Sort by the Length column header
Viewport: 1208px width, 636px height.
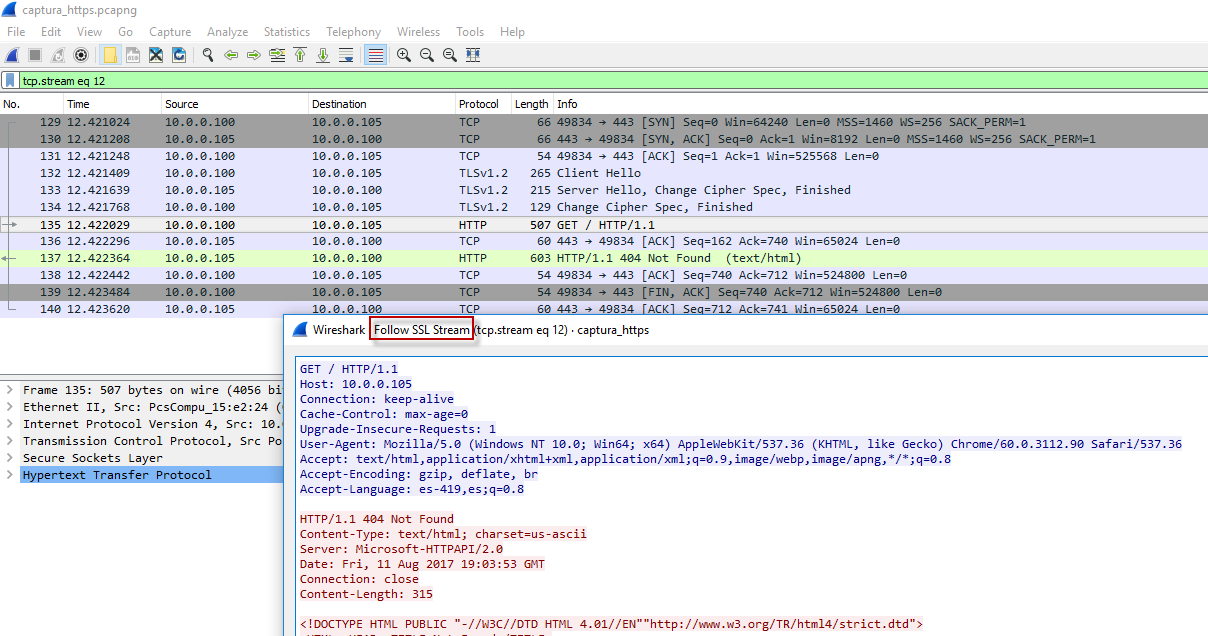tap(532, 104)
